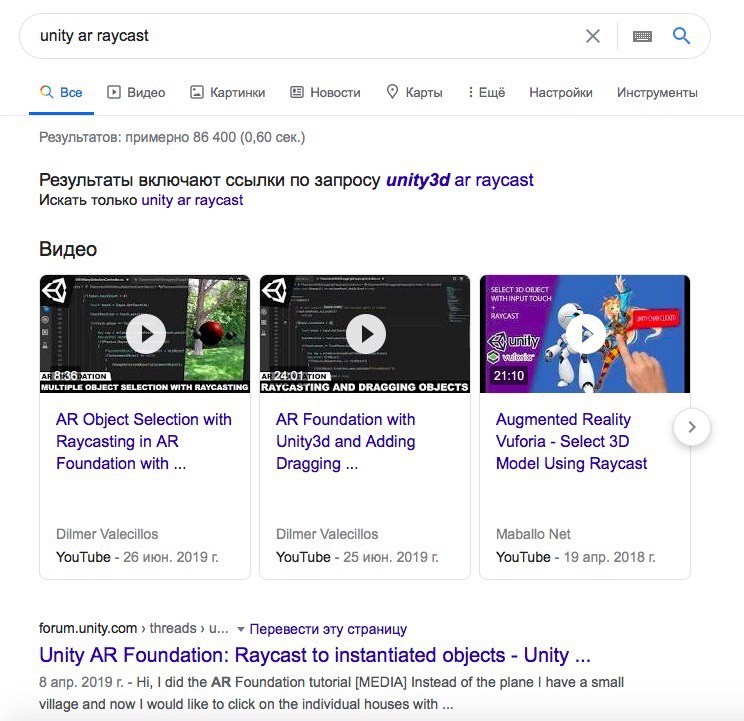Open AR Foundation with Unity3d link

346,442
